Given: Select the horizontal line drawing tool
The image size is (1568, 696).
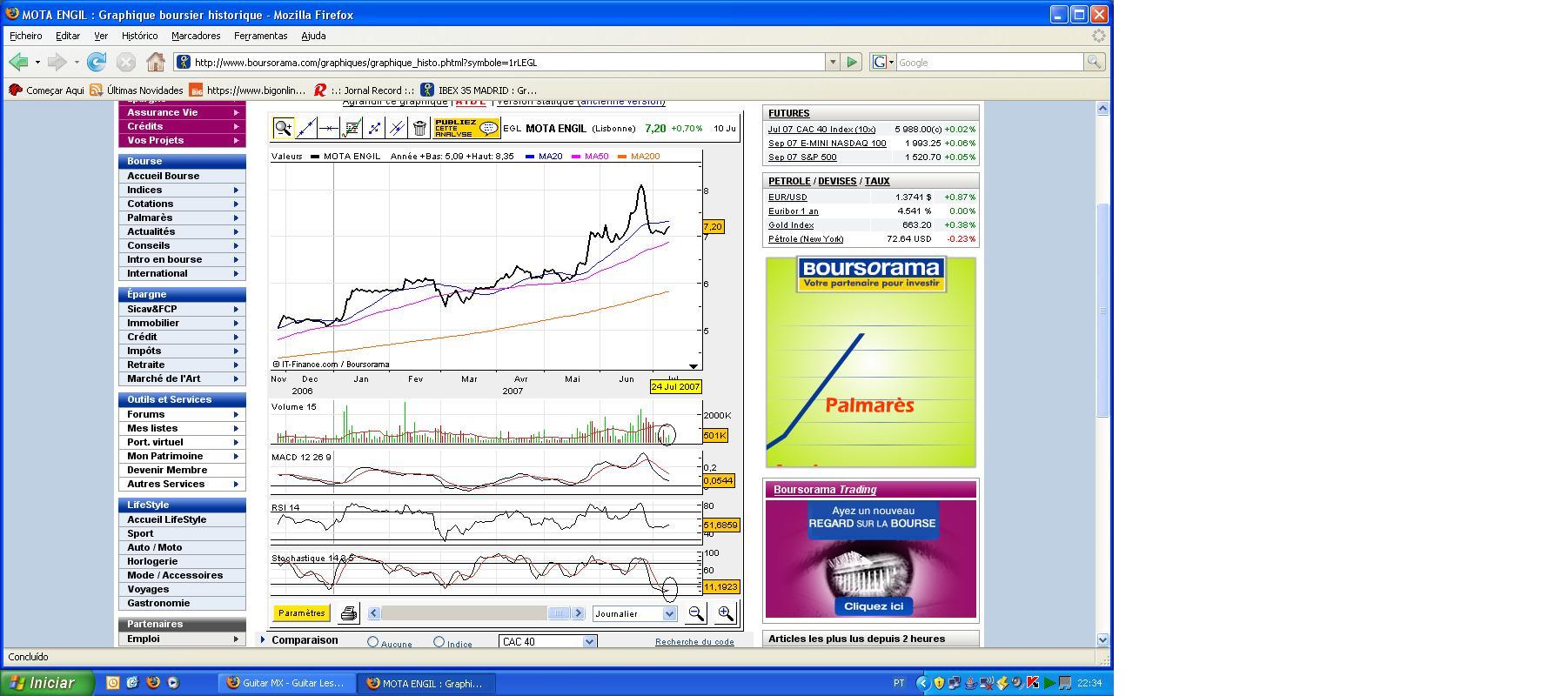Looking at the screenshot, I should tap(329, 128).
